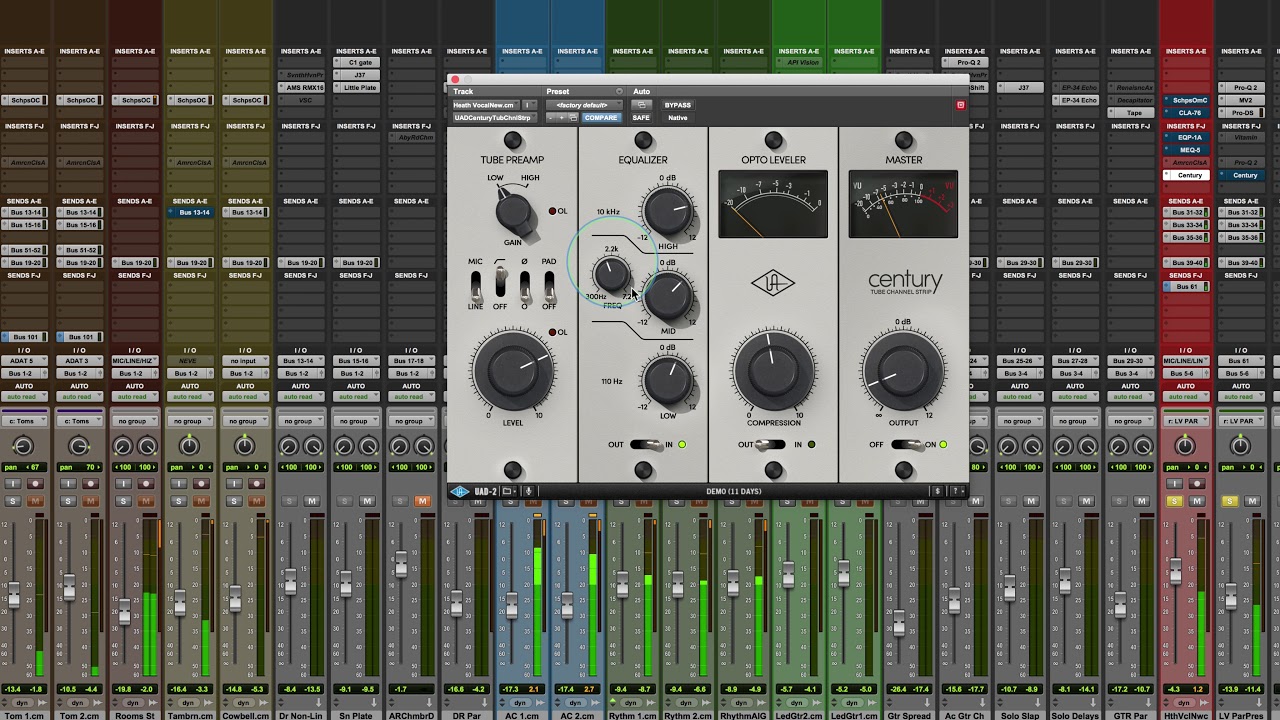1280x720 pixels.
Task: Click the Opto Leveler gain reduction meter
Action: pyautogui.click(x=773, y=204)
